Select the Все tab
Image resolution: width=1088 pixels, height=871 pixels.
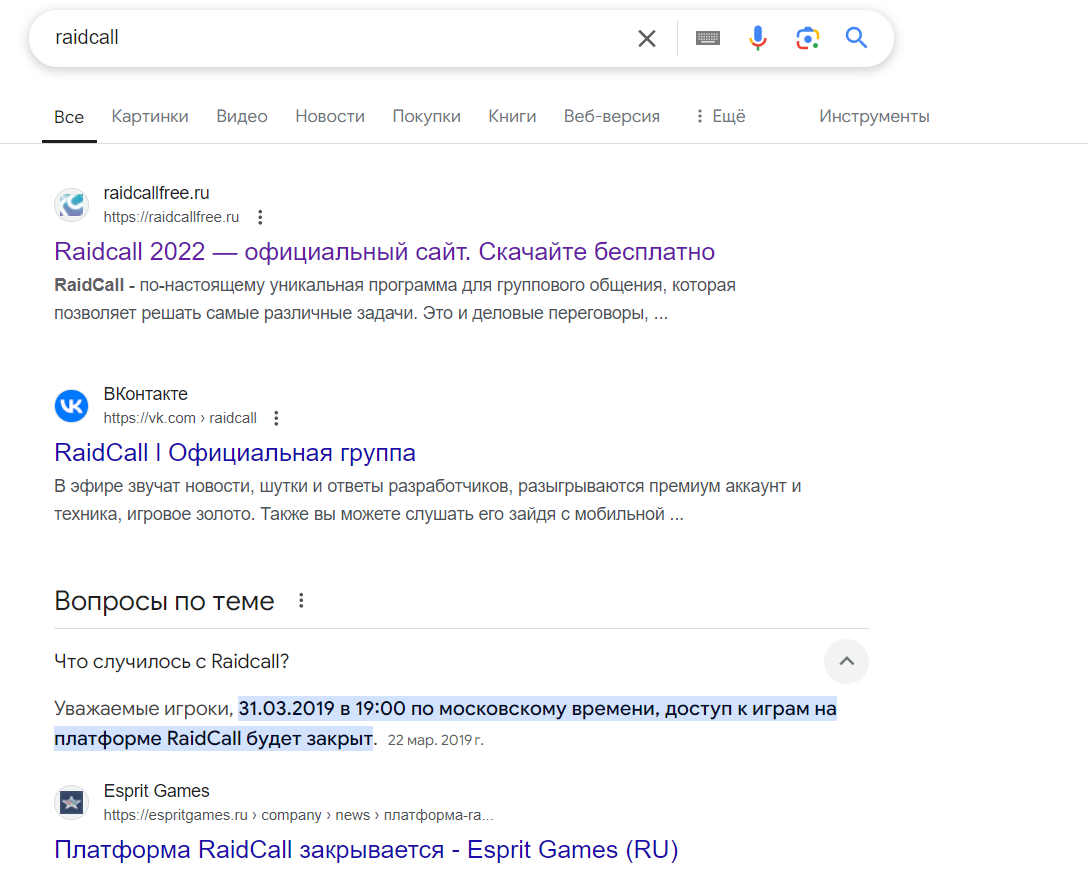pyautogui.click(x=69, y=117)
